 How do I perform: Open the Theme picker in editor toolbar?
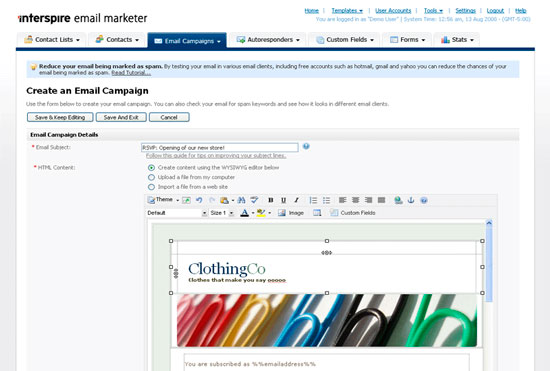(x=160, y=200)
